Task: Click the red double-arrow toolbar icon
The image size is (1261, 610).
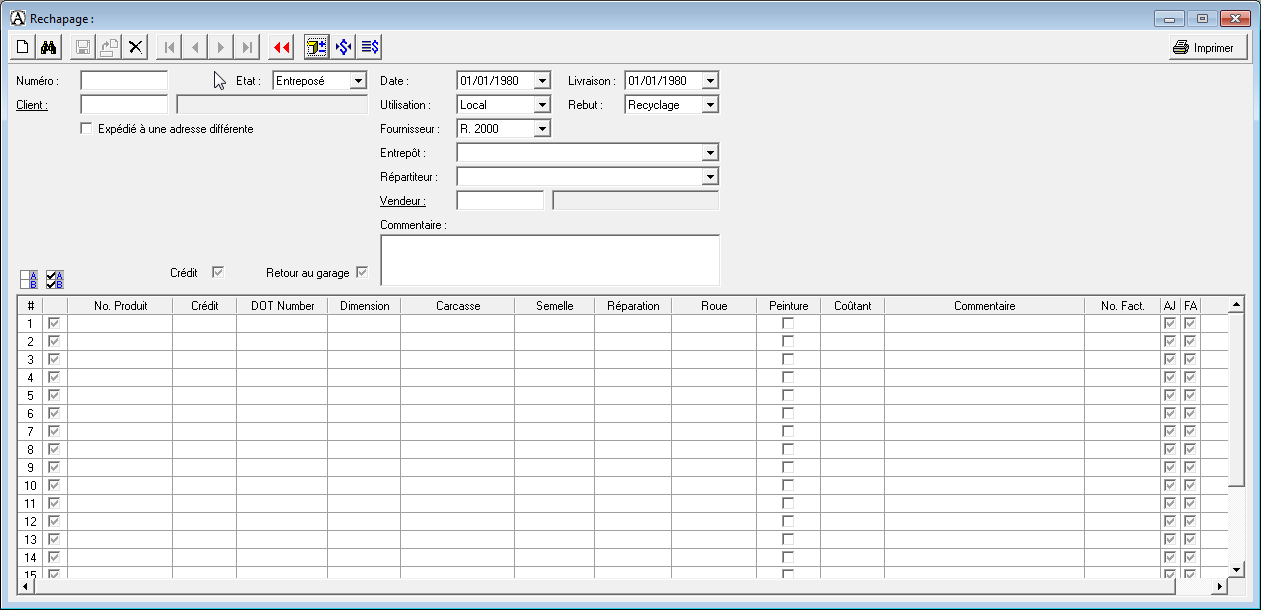Action: coord(280,46)
